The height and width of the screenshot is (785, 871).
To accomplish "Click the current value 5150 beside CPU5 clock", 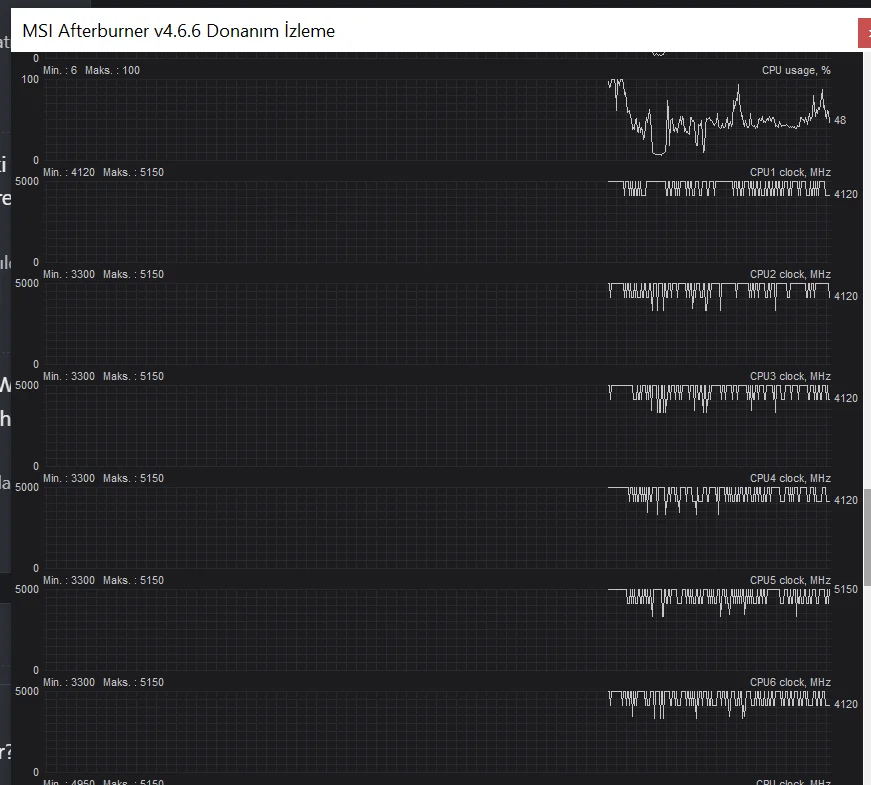I will point(845,589).
